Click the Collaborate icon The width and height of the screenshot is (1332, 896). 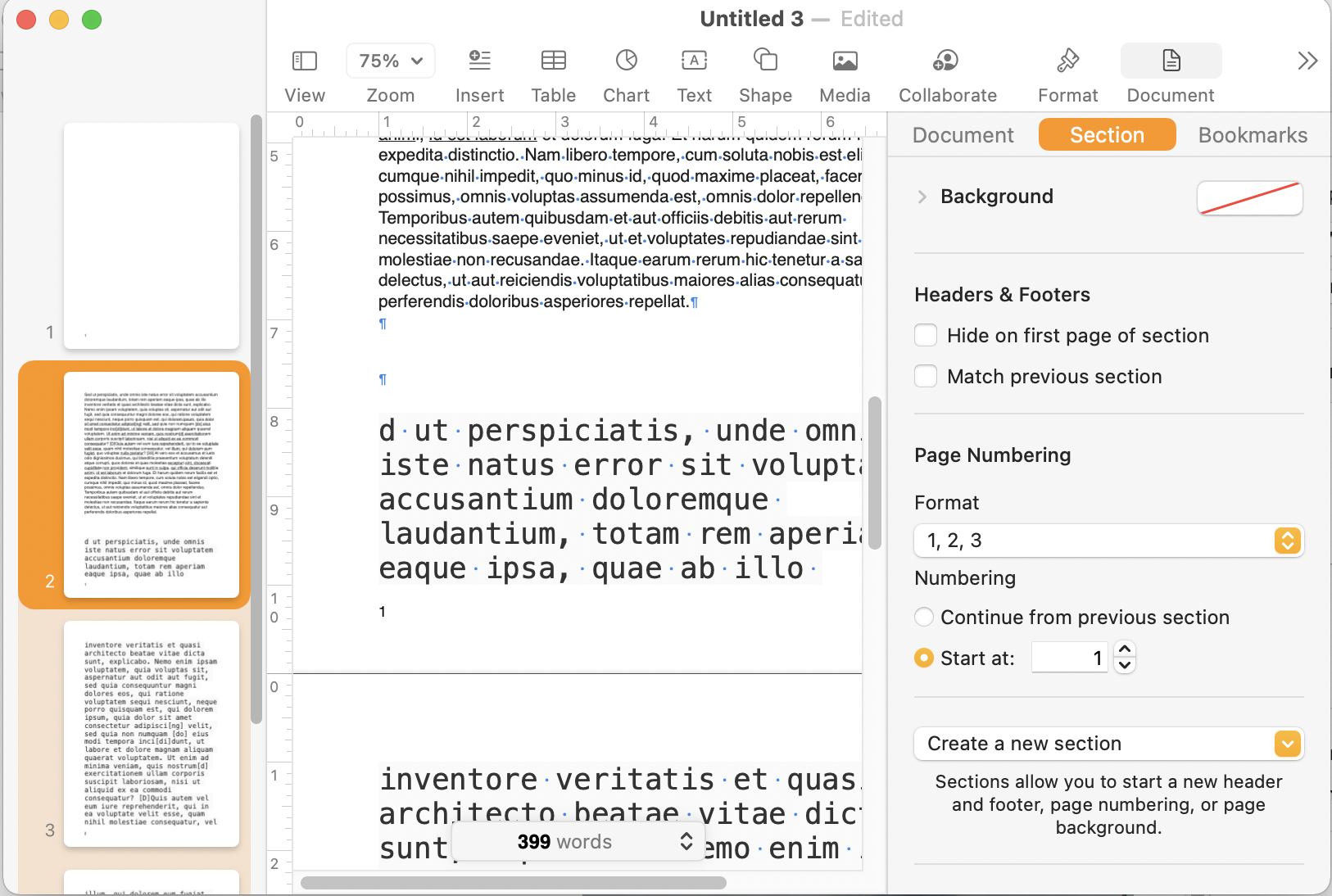click(946, 61)
